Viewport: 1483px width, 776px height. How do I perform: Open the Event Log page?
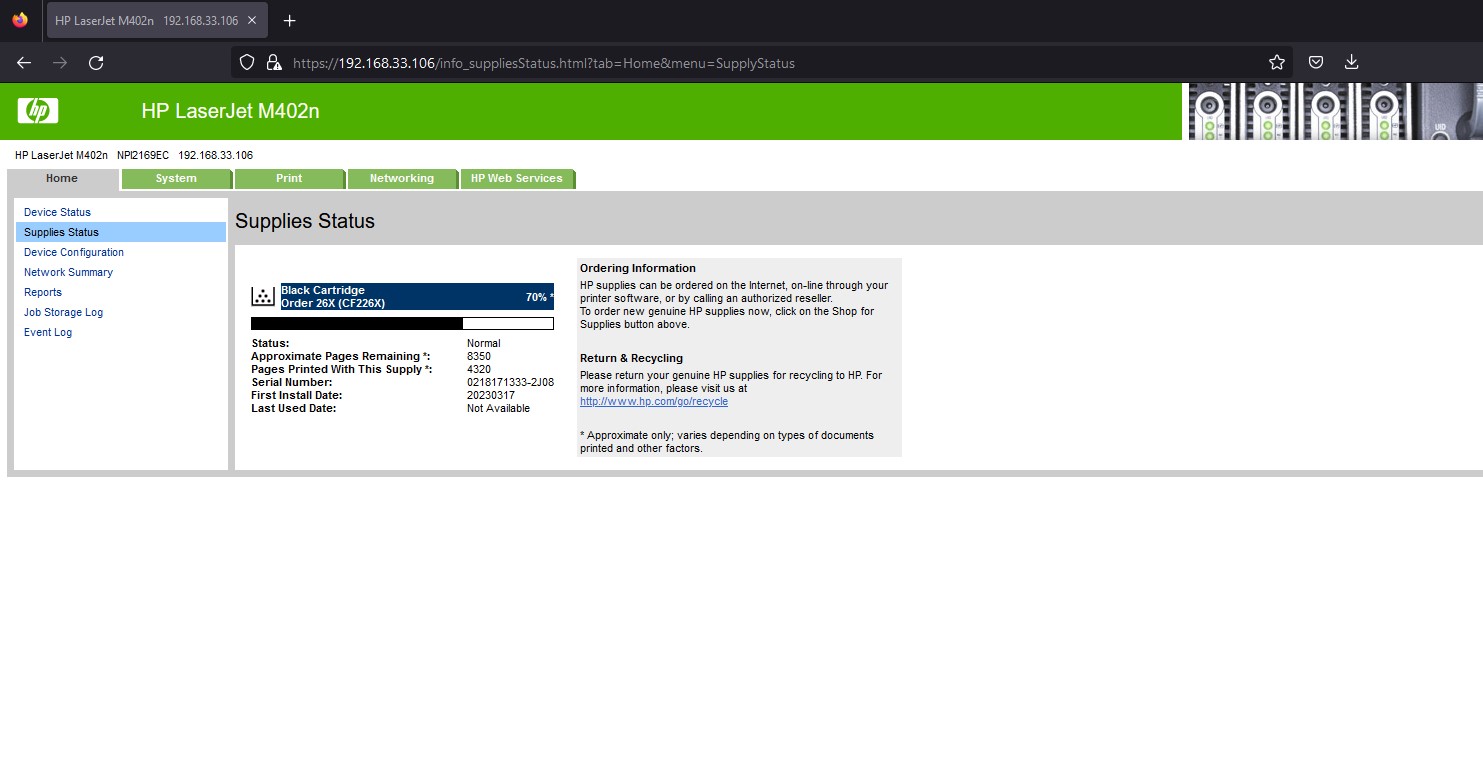pyautogui.click(x=48, y=332)
